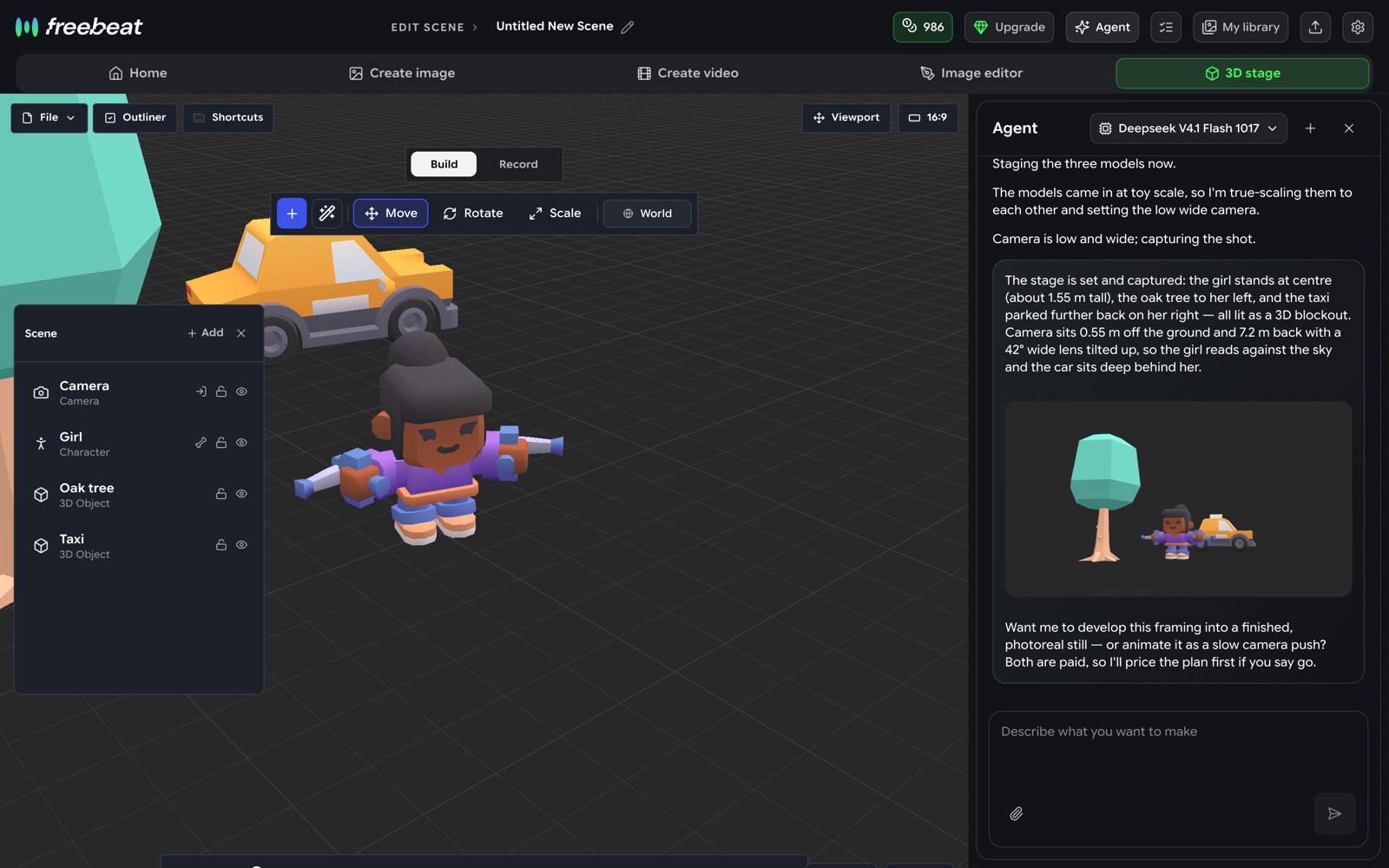Image resolution: width=1389 pixels, height=868 pixels.
Task: Toggle World coordinate space
Action: [x=648, y=214]
